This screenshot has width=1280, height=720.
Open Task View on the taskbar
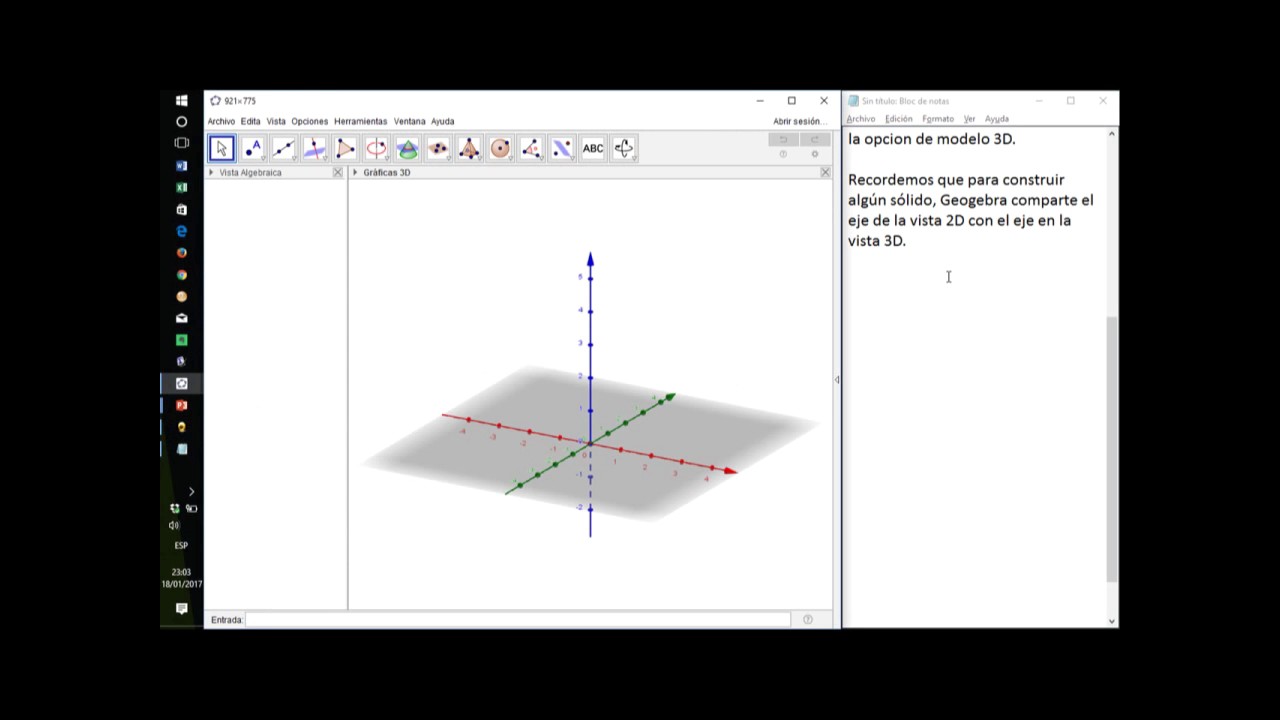[x=181, y=143]
